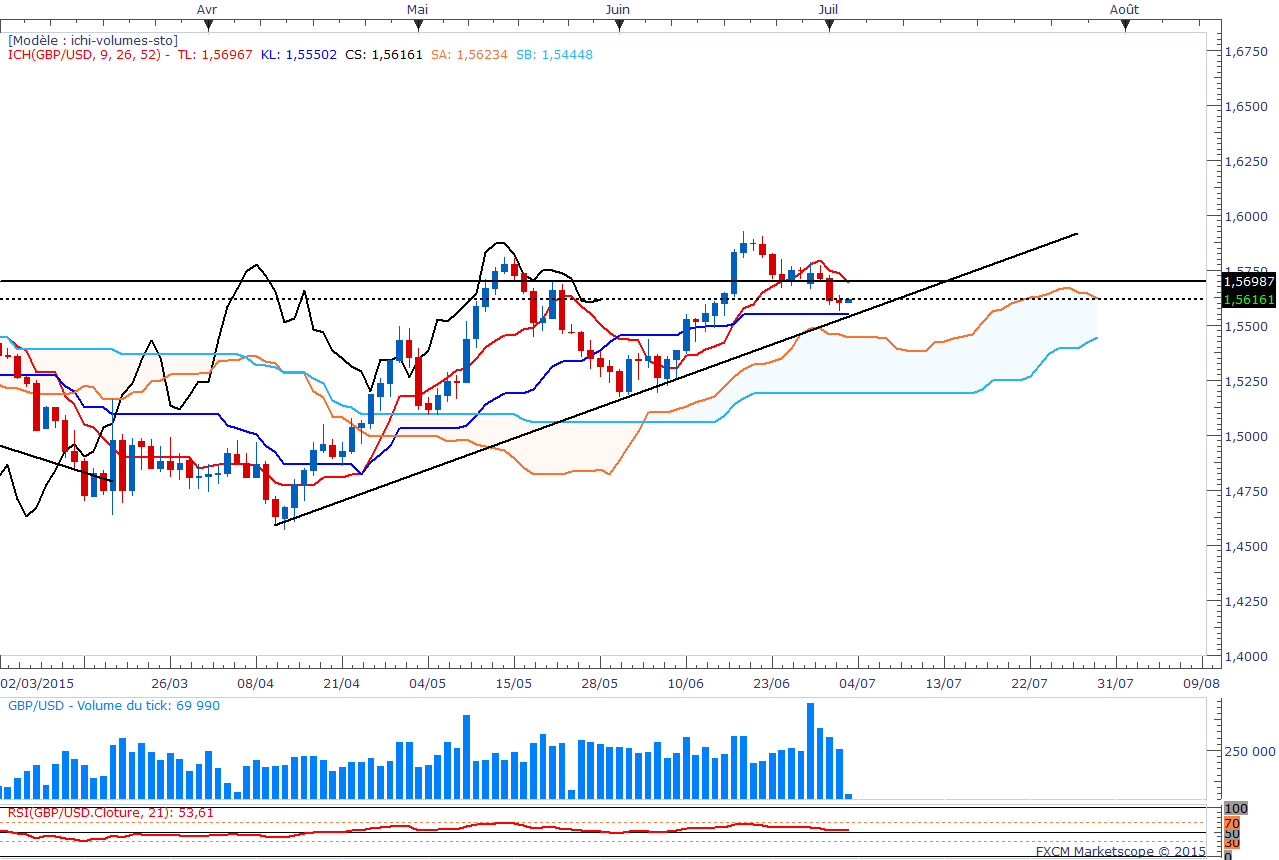The image size is (1279, 860).
Task: Click the light blue 'SB: 1,54448' value
Action: 554,54
